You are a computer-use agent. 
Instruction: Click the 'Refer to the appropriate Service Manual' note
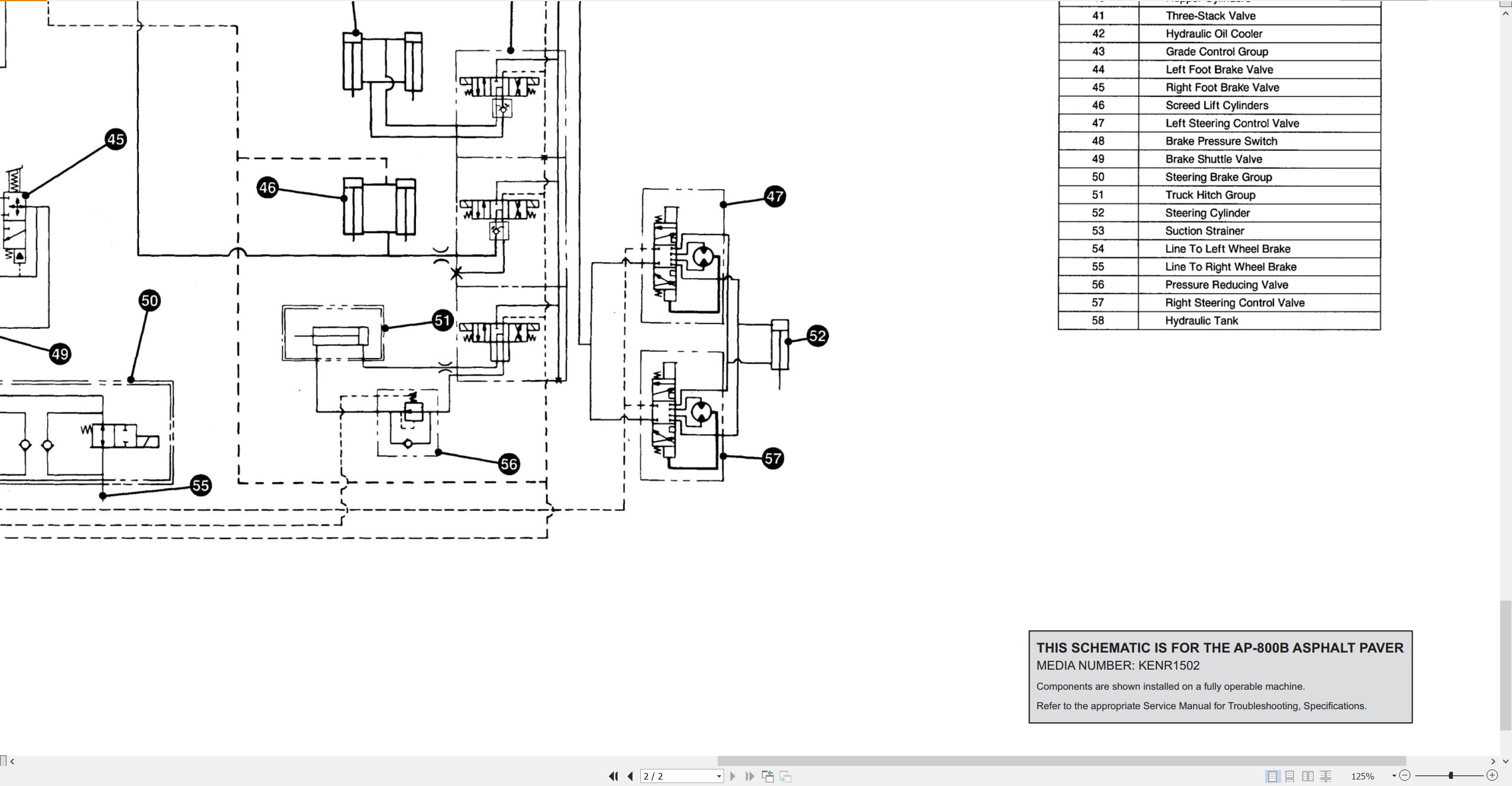1201,706
